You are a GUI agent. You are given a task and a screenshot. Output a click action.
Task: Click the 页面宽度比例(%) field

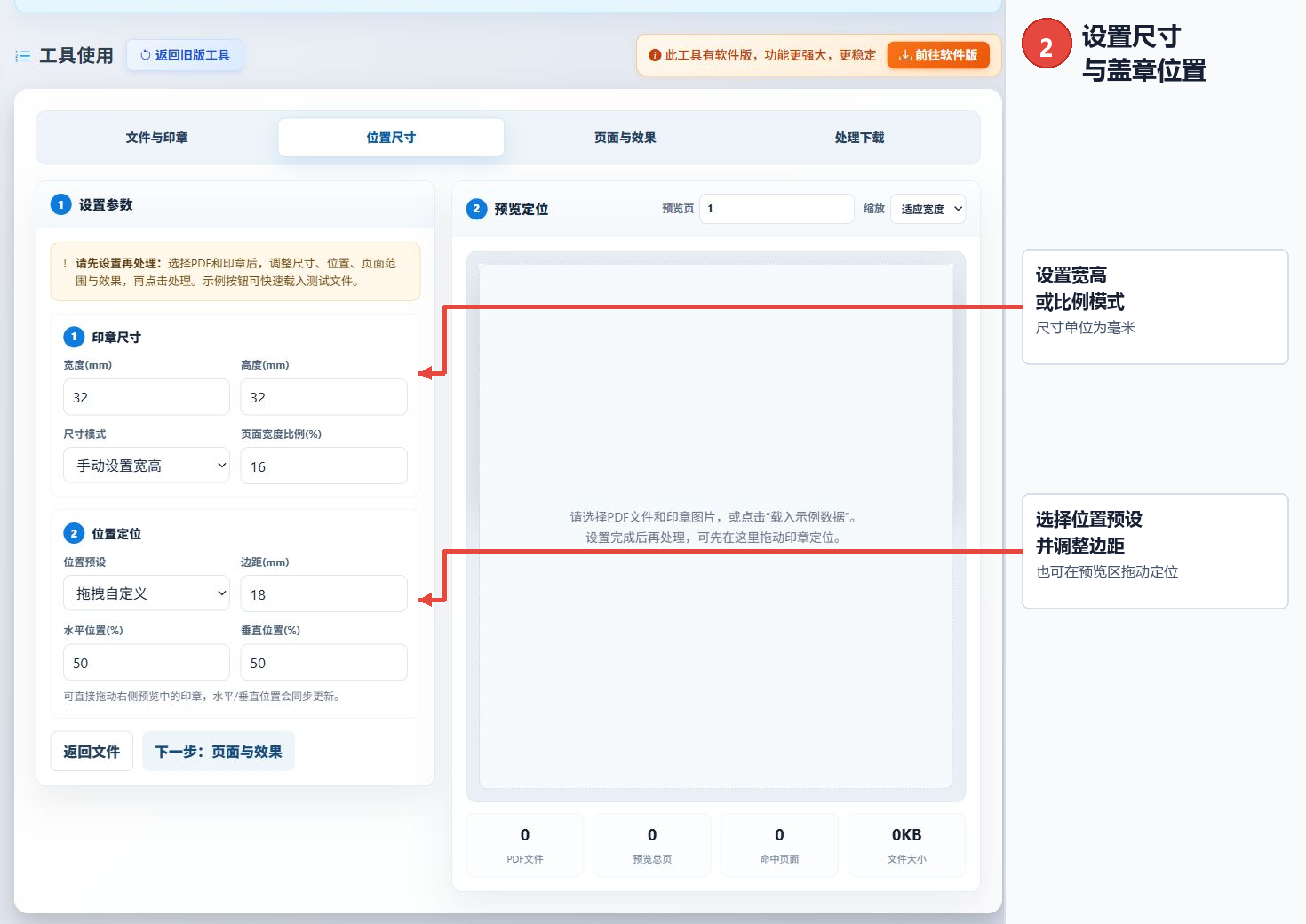[x=324, y=466]
